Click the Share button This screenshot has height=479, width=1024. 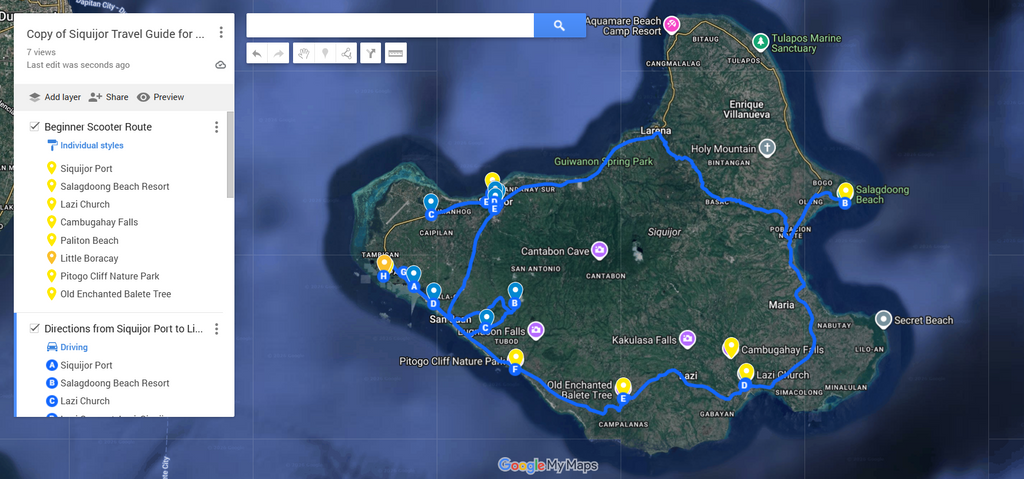coord(108,97)
